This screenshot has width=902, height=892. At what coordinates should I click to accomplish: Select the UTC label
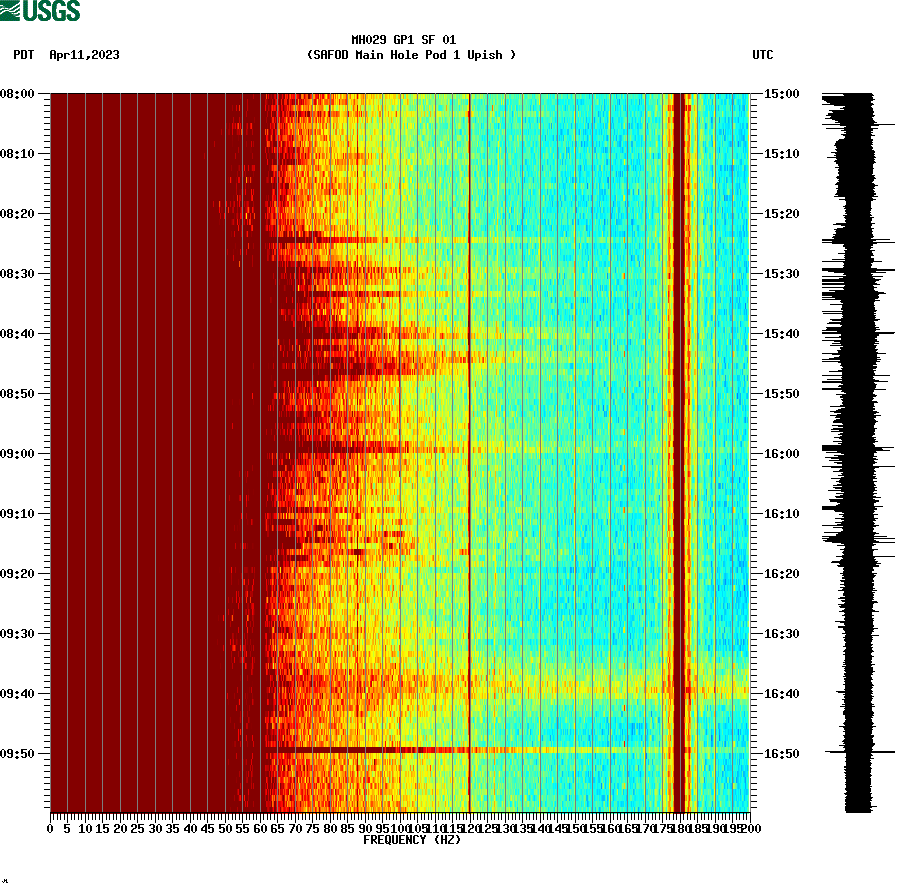tap(765, 56)
